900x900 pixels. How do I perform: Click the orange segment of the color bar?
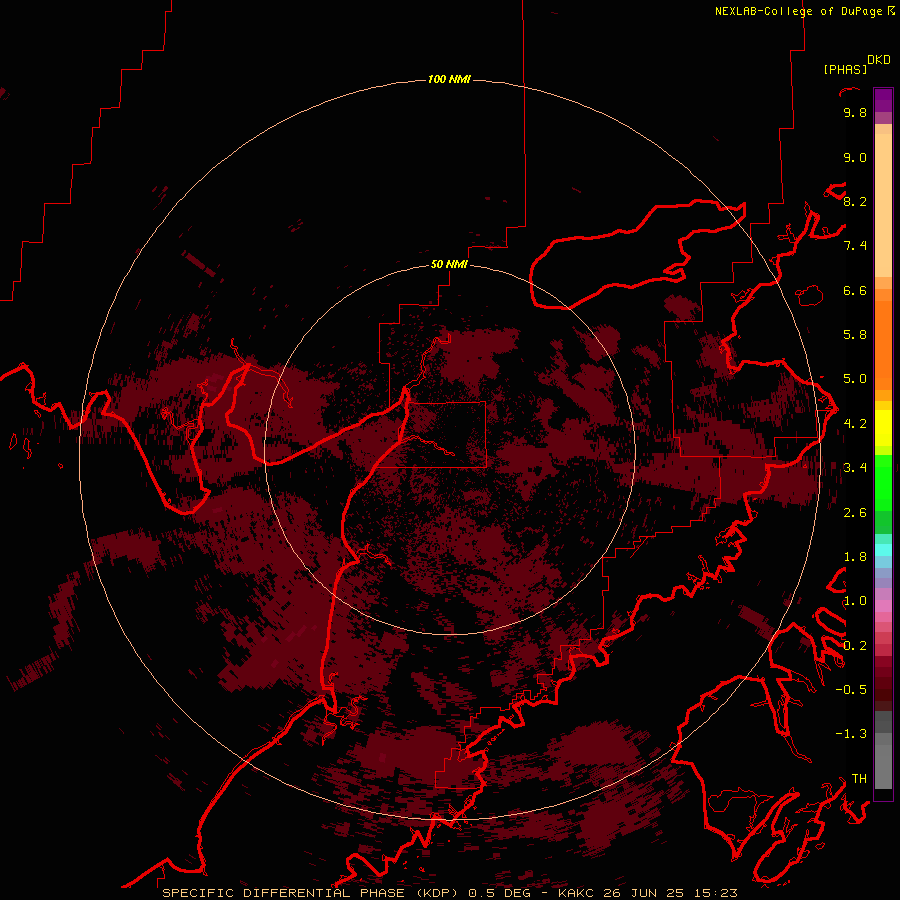click(x=883, y=344)
